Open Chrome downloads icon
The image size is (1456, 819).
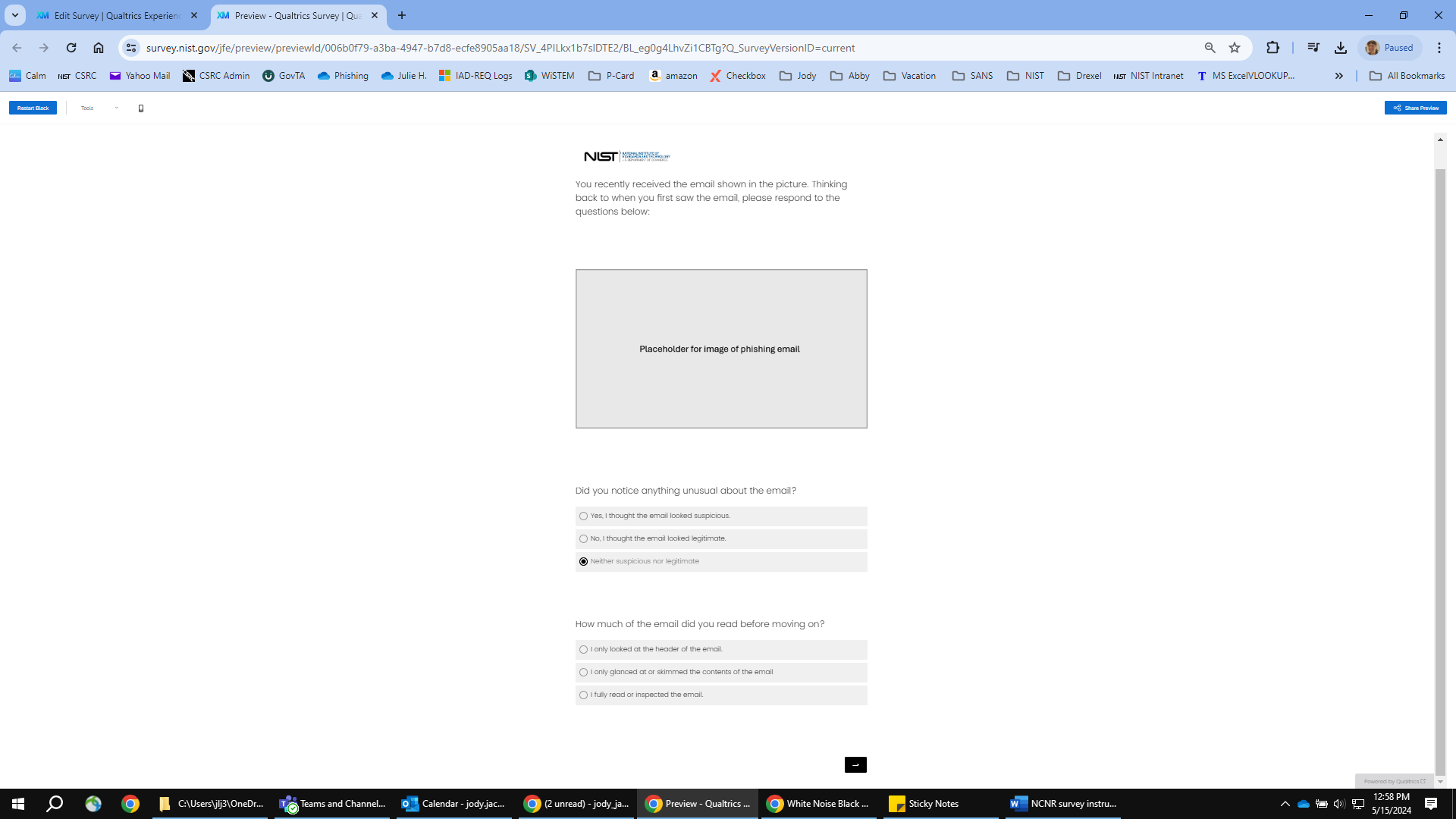click(x=1341, y=48)
